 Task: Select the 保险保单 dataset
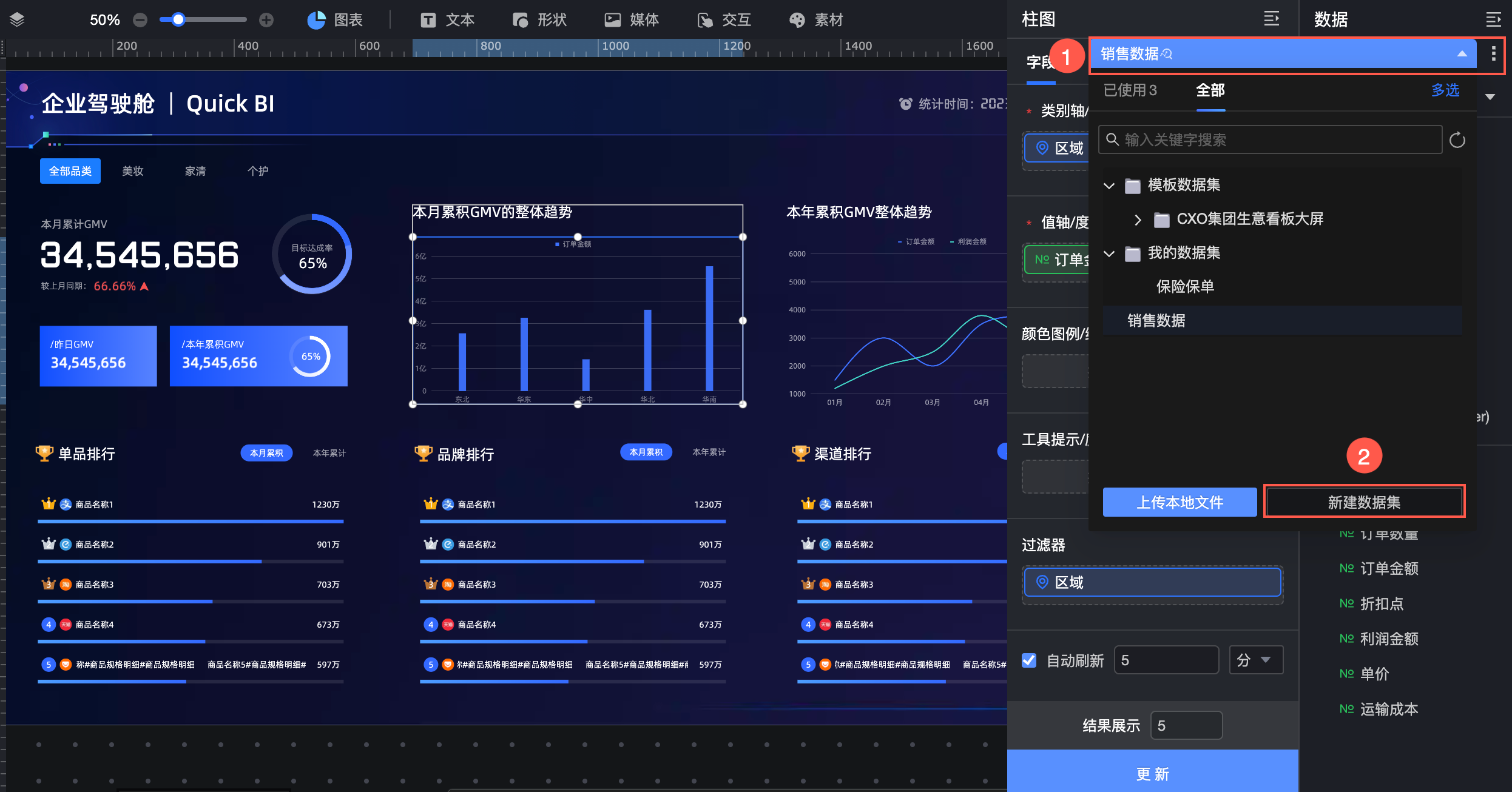(x=1184, y=286)
